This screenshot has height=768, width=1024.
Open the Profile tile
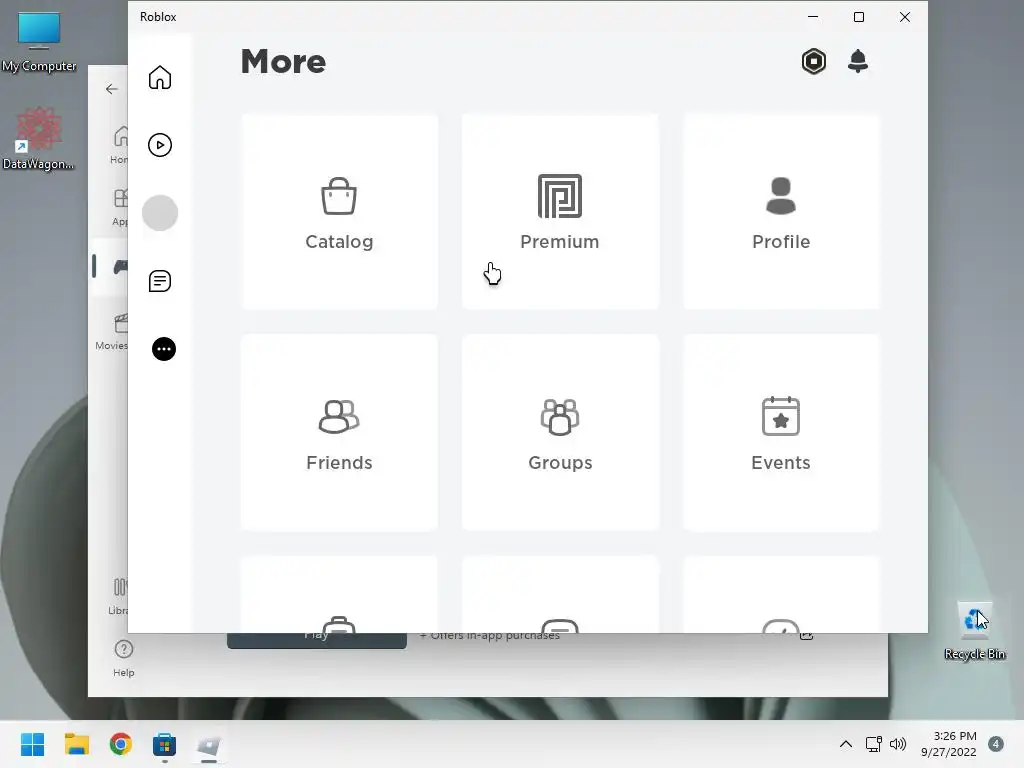pos(781,212)
